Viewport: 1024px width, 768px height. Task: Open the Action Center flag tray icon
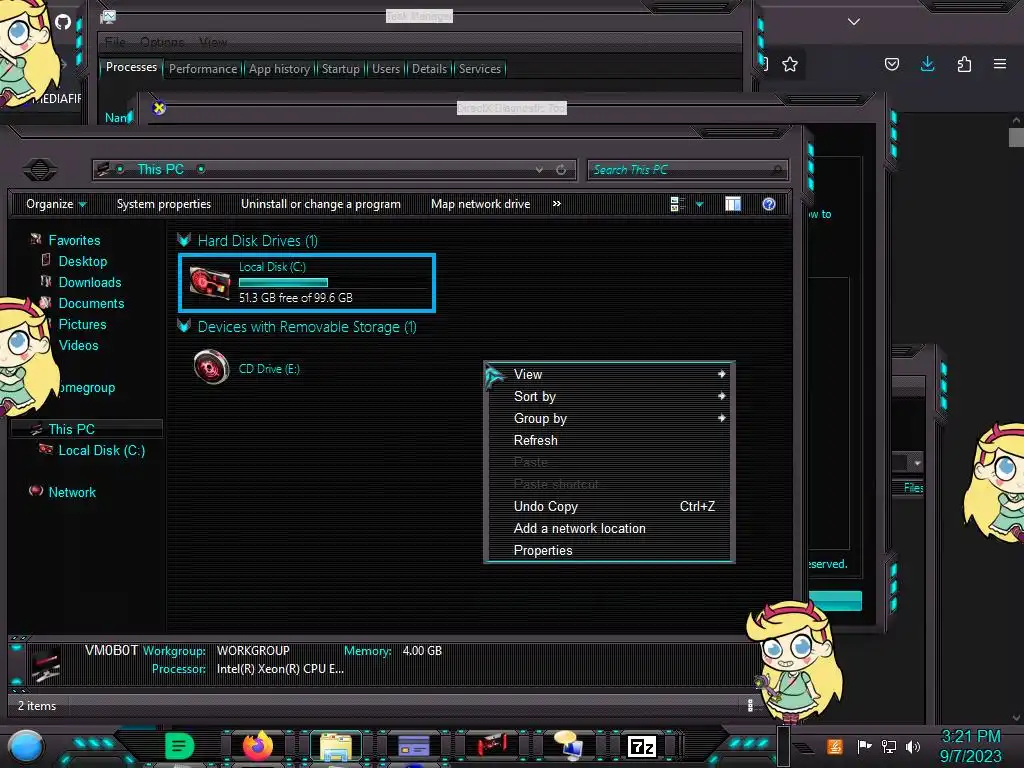pyautogui.click(x=864, y=746)
